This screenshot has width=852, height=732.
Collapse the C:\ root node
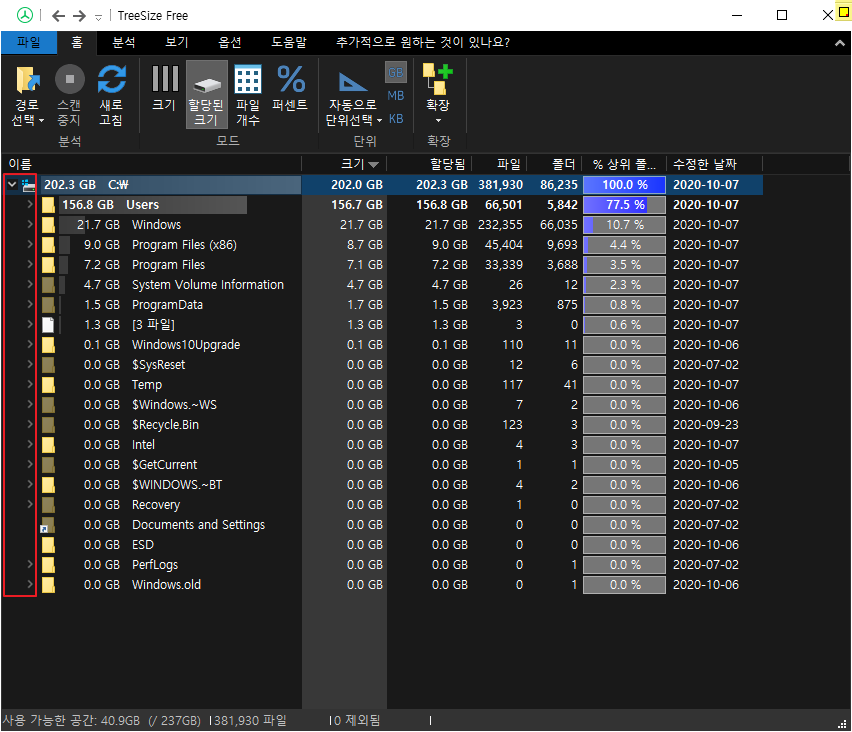pos(12,185)
